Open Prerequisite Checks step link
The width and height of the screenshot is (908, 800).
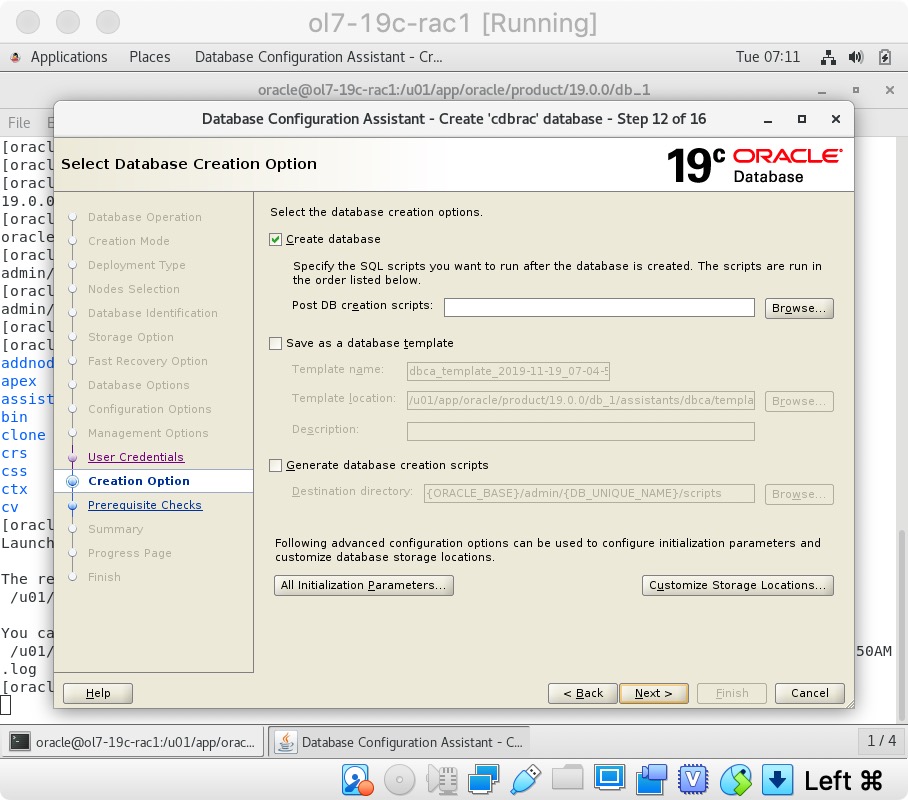coord(145,505)
